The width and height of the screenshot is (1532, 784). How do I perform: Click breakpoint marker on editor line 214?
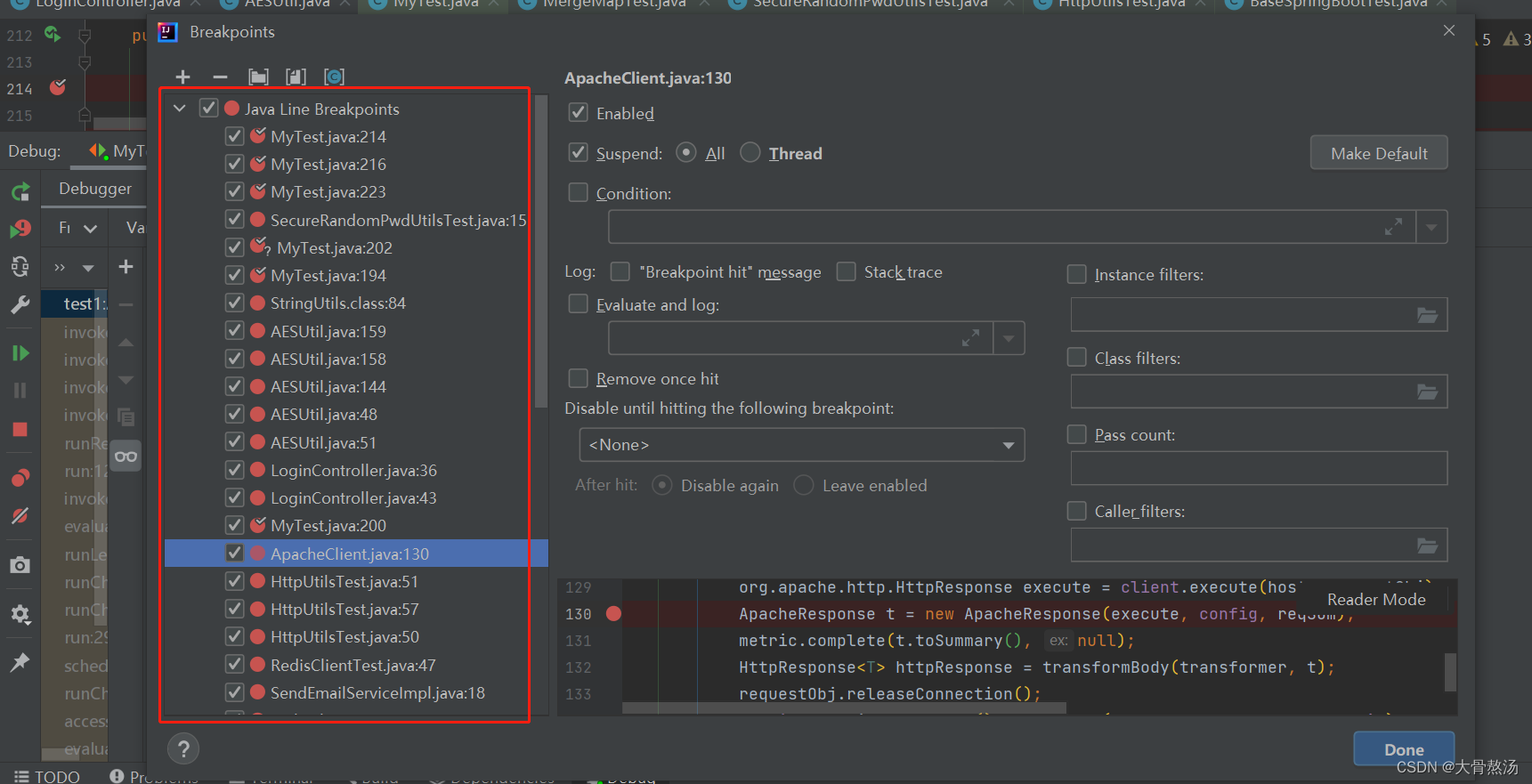(x=59, y=87)
